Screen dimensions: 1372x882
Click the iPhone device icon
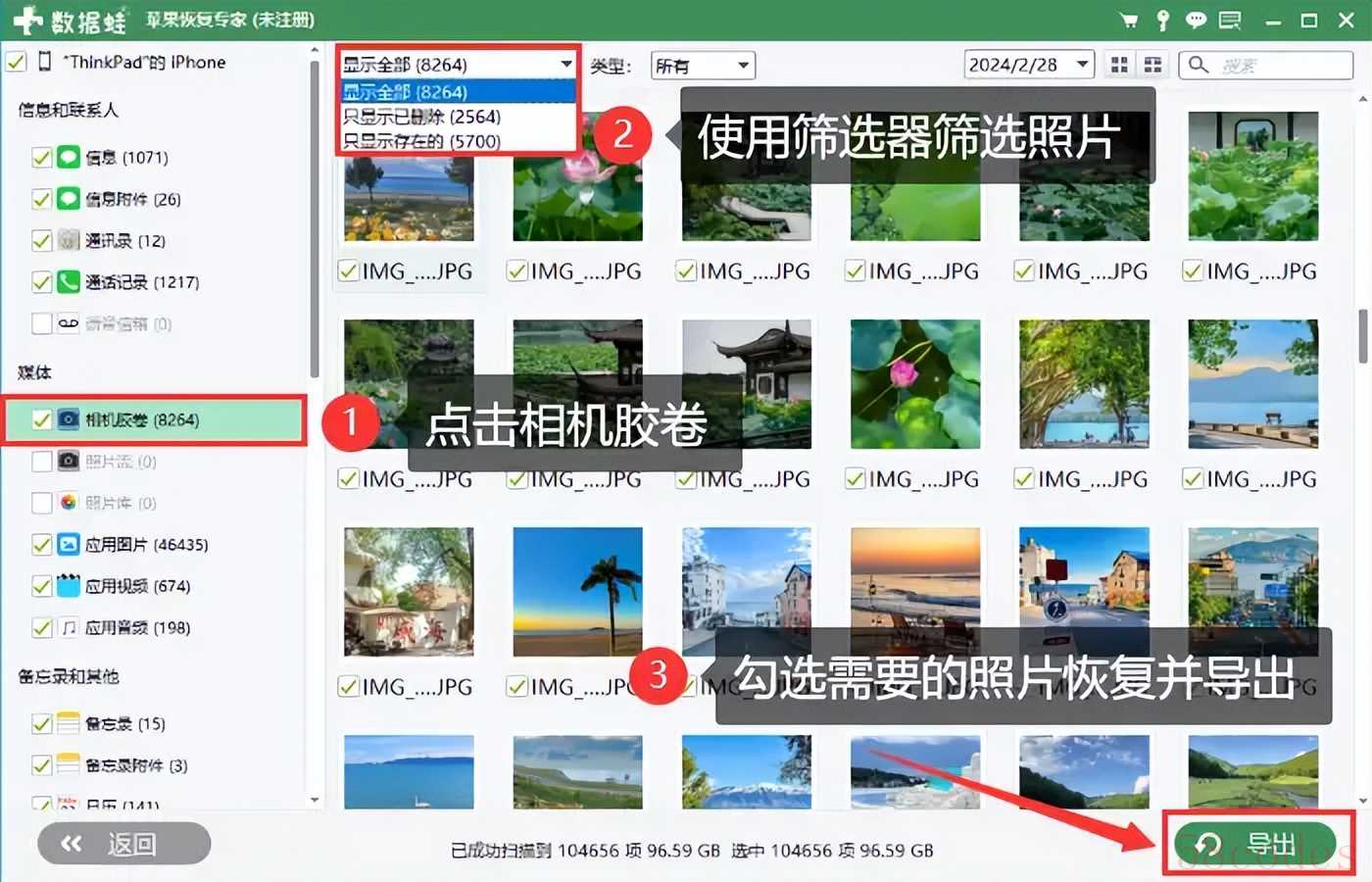[x=44, y=62]
